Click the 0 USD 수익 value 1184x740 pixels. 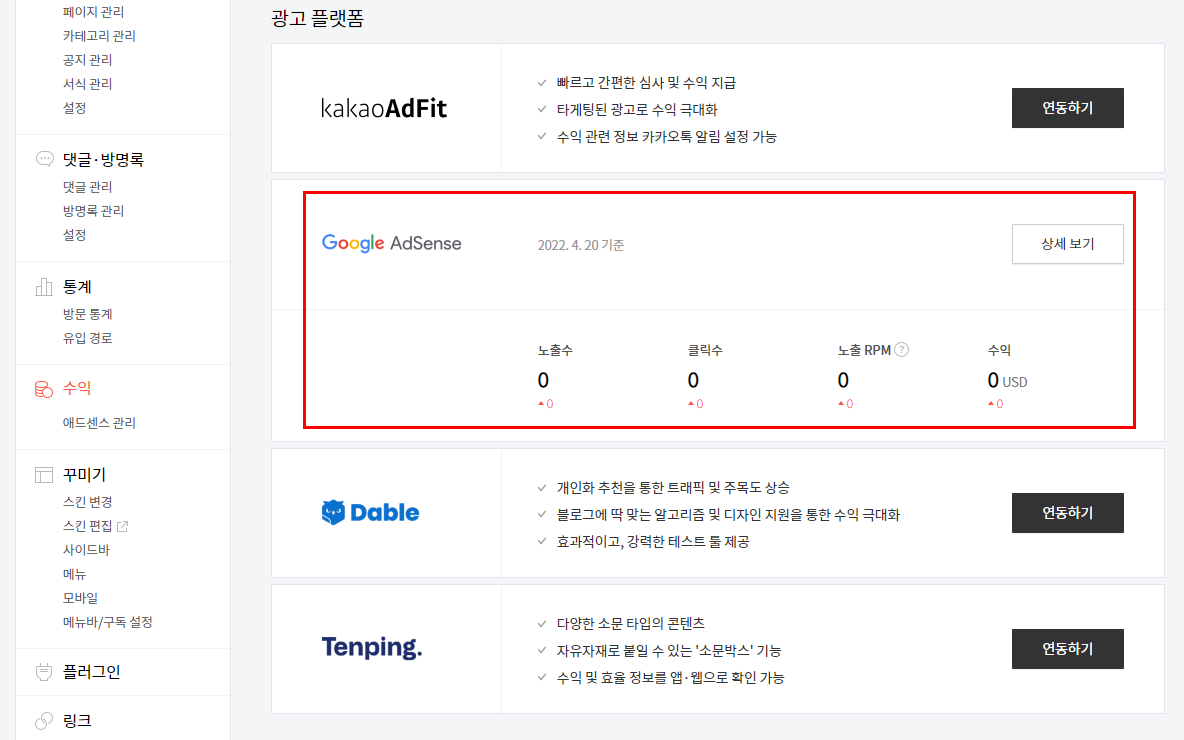(x=1007, y=381)
